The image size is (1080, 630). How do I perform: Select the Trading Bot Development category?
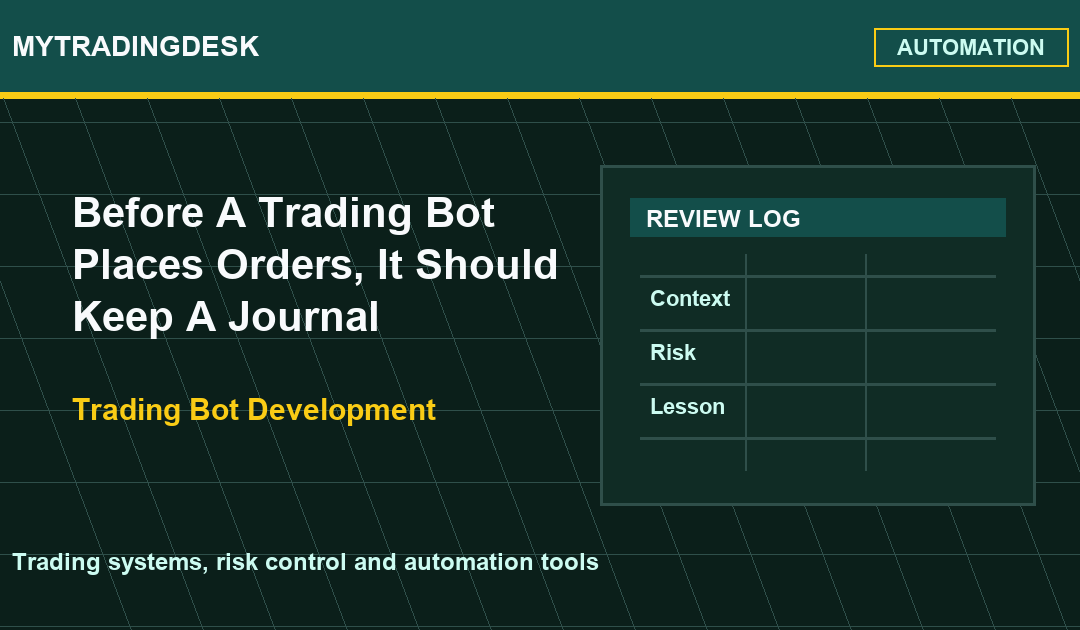pos(254,410)
